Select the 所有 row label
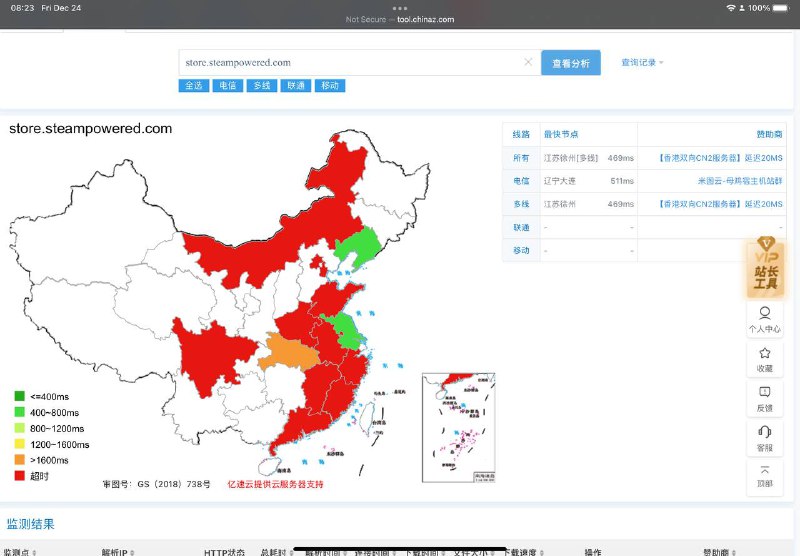 [x=521, y=158]
